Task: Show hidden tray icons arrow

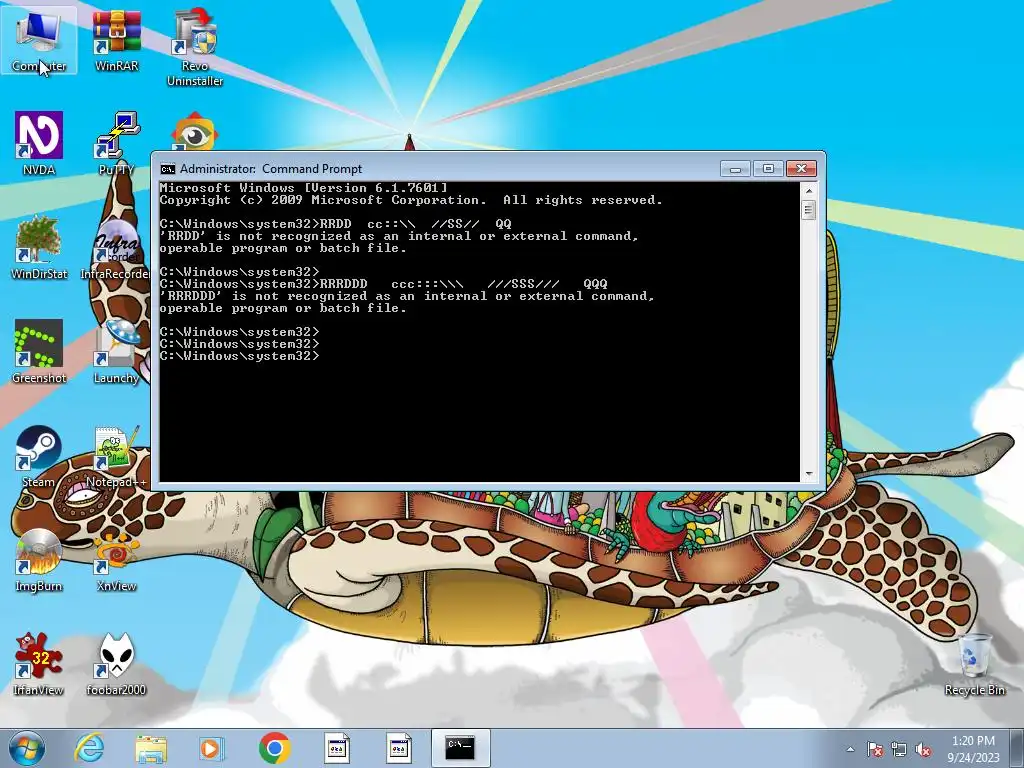Action: click(850, 749)
